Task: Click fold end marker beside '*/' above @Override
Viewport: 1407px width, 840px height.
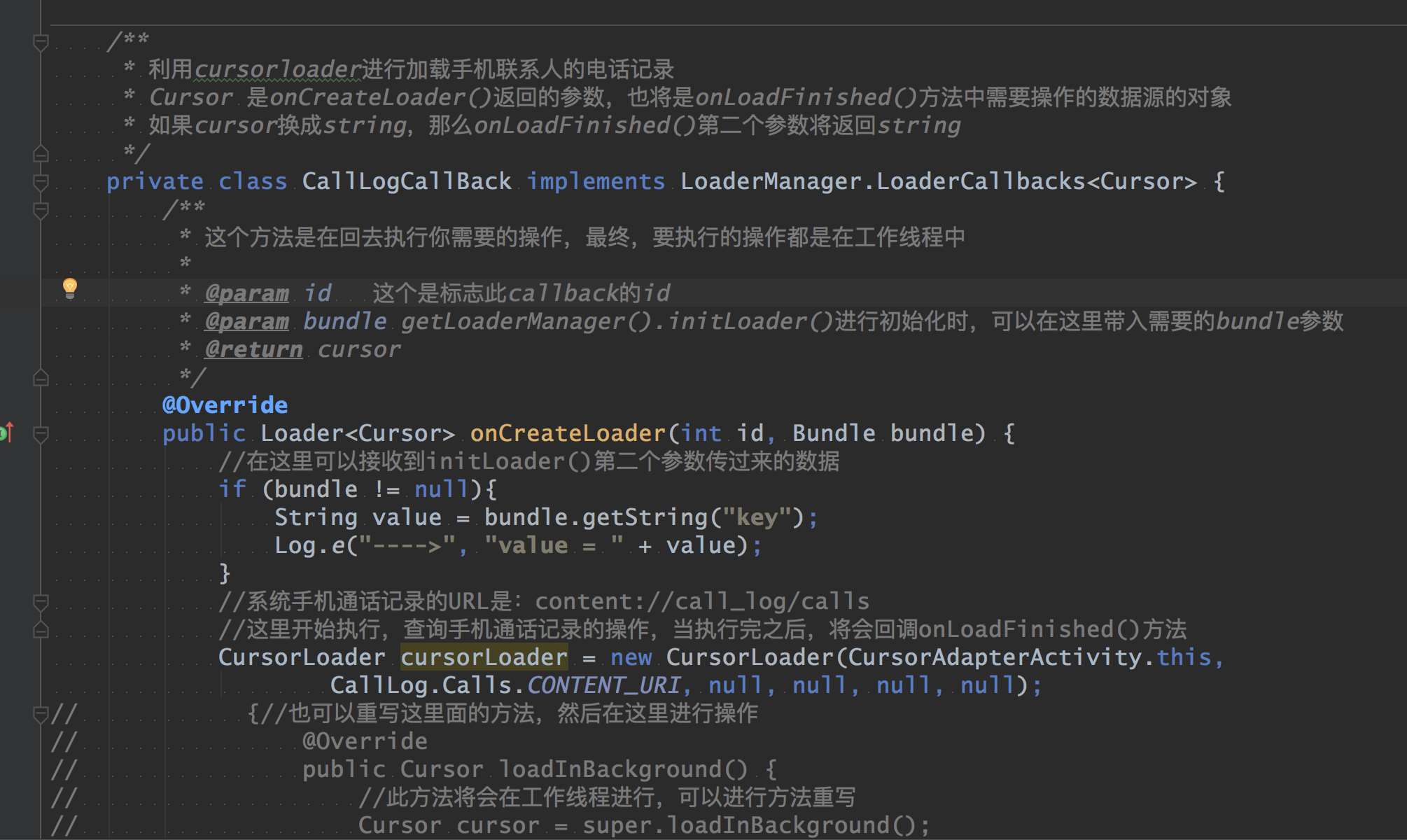Action: point(41,378)
